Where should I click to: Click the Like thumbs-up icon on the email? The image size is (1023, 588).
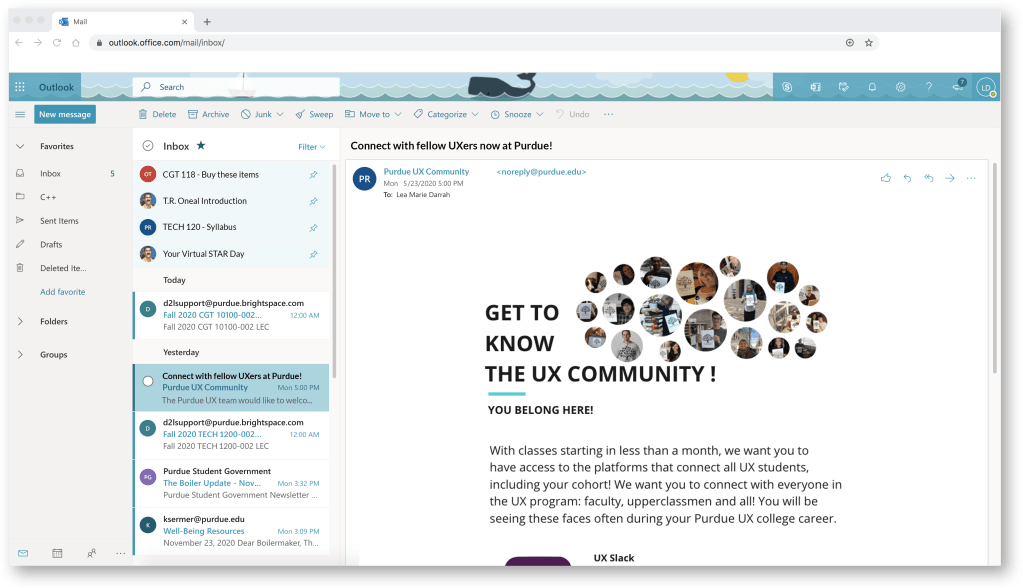pyautogui.click(x=885, y=178)
